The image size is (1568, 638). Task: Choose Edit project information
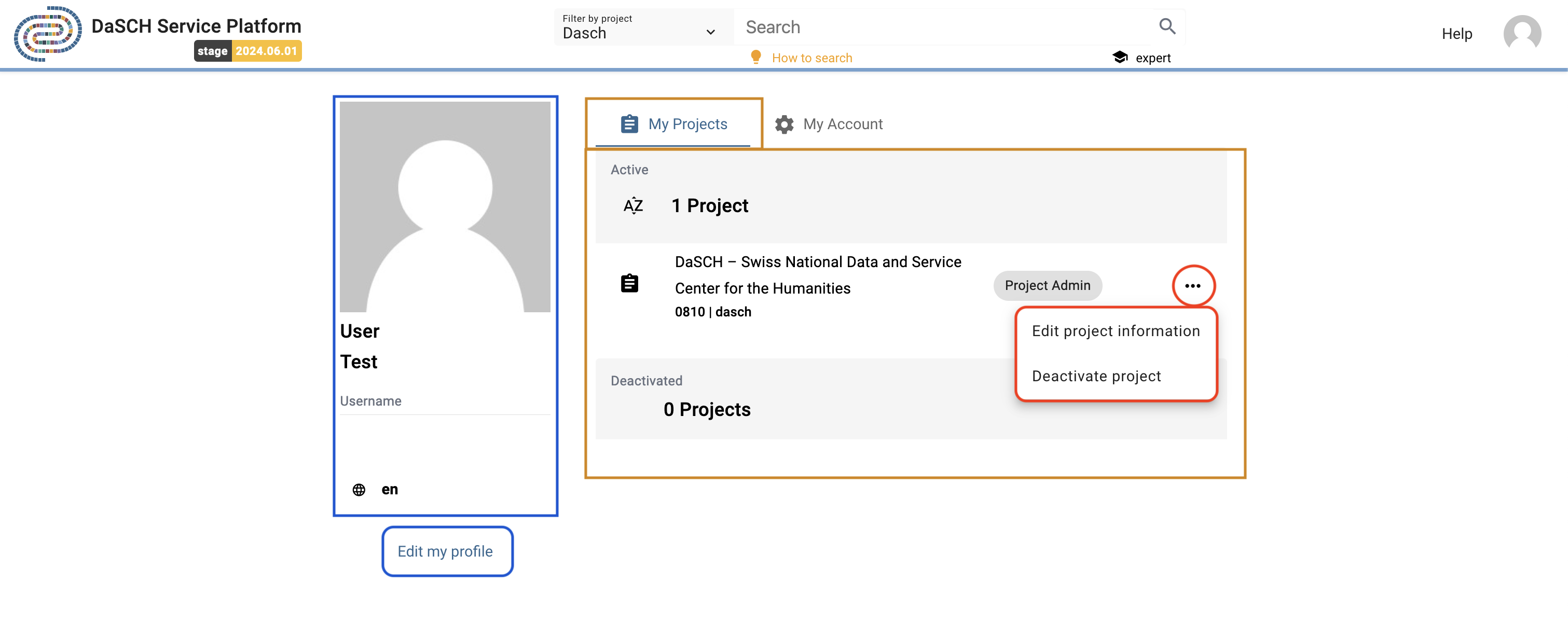point(1115,331)
